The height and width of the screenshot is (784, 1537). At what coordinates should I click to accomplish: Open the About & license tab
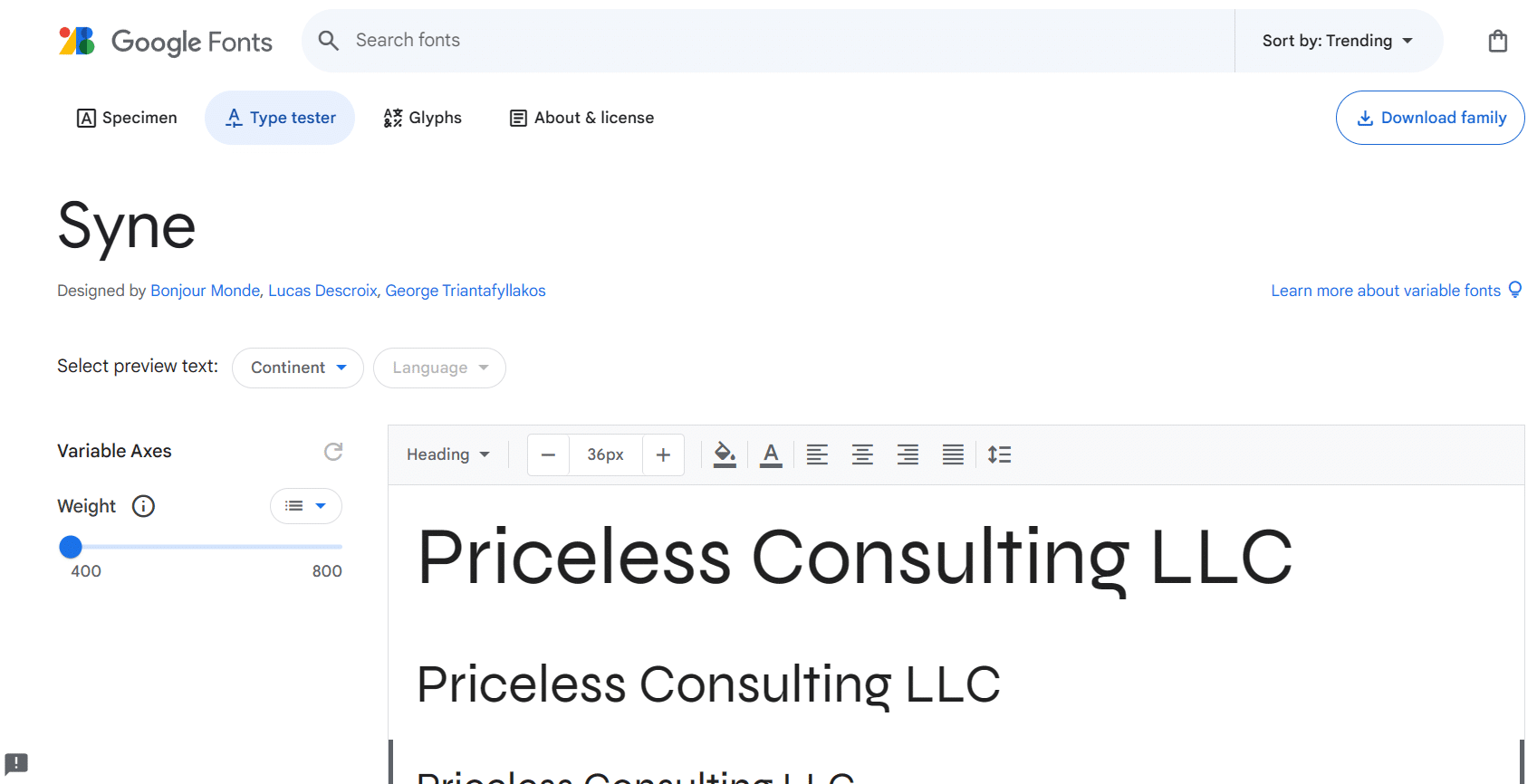click(581, 118)
